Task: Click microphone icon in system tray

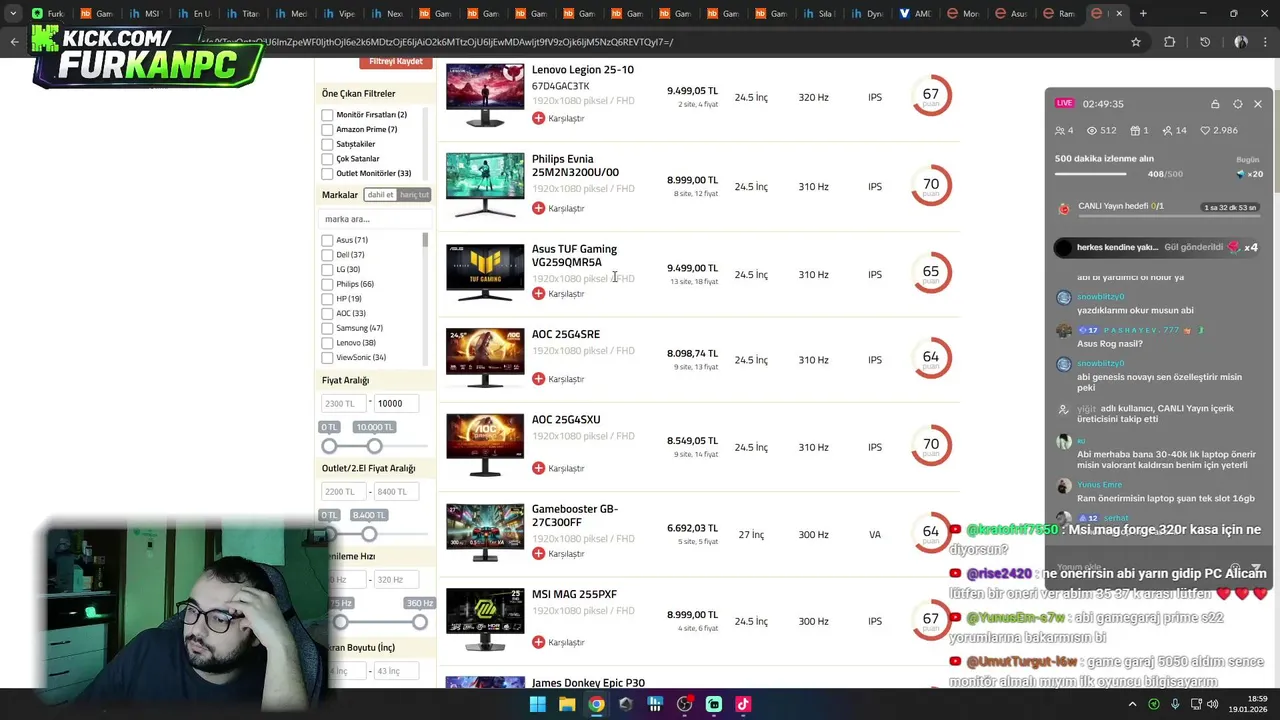Action: click(x=1175, y=704)
